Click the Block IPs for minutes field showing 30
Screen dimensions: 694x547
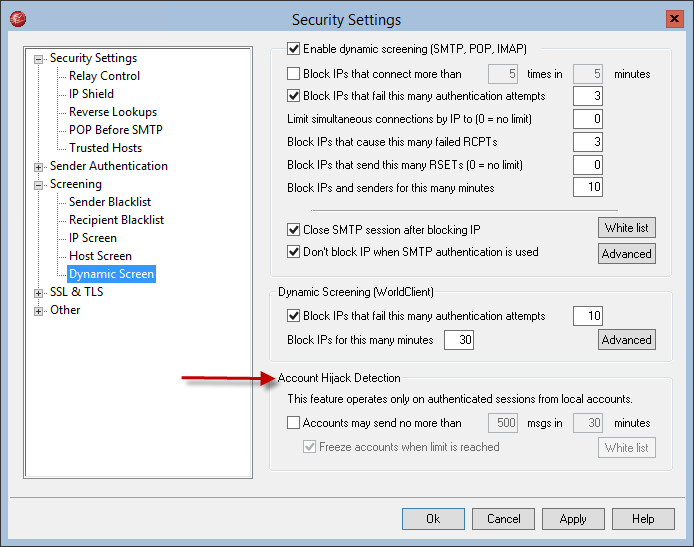[459, 340]
